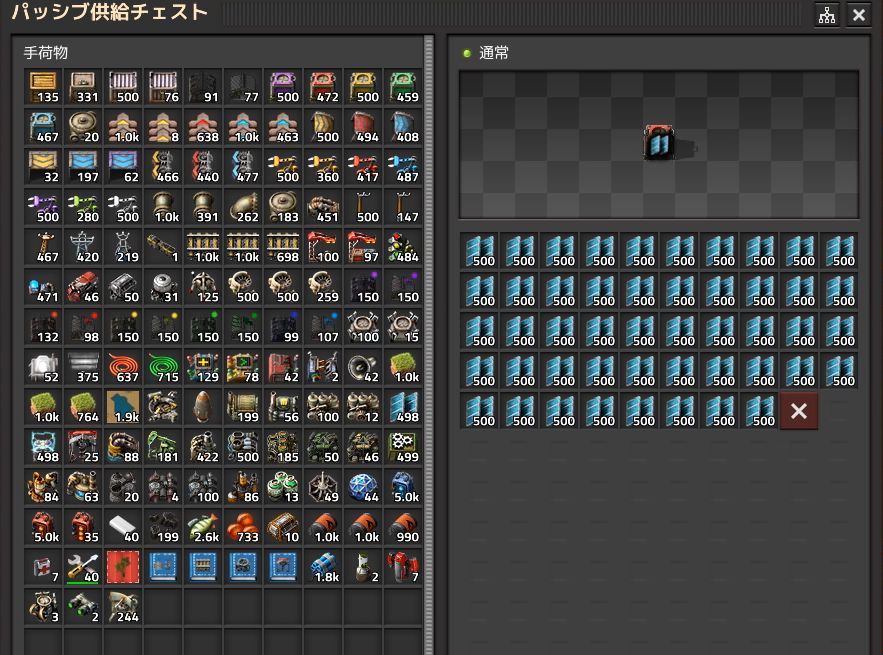Select the fast transport belt stack of 638
The image size is (883, 655).
click(x=203, y=127)
